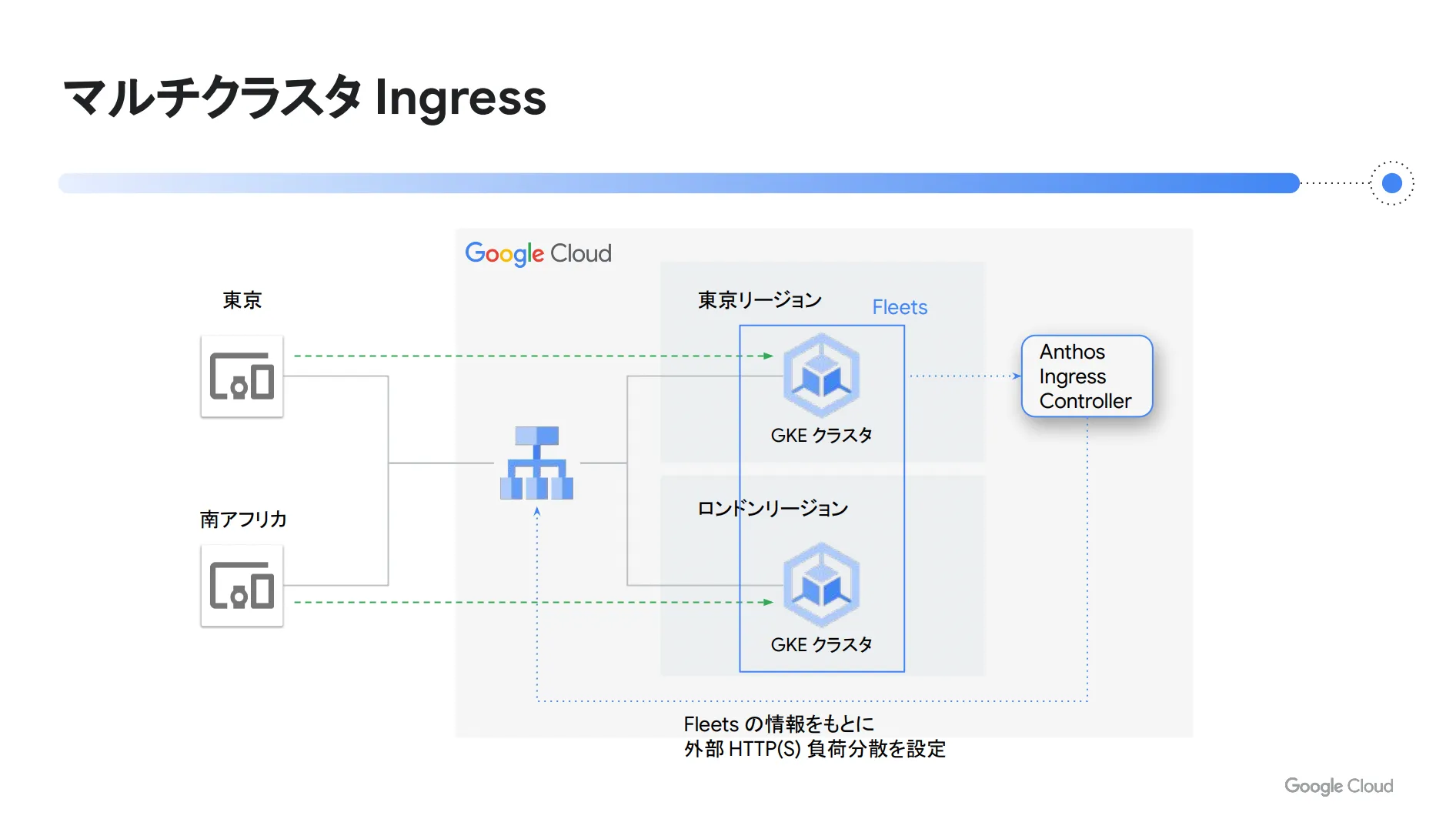
Task: Select the ロンドンリージョン label
Action: click(x=773, y=508)
